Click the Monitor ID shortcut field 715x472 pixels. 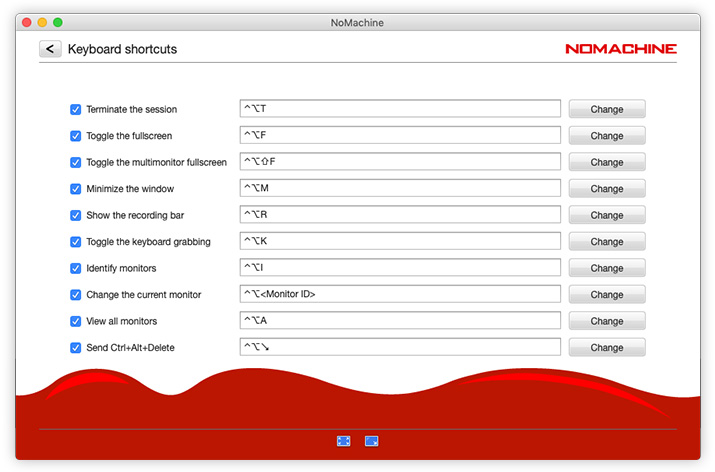400,295
